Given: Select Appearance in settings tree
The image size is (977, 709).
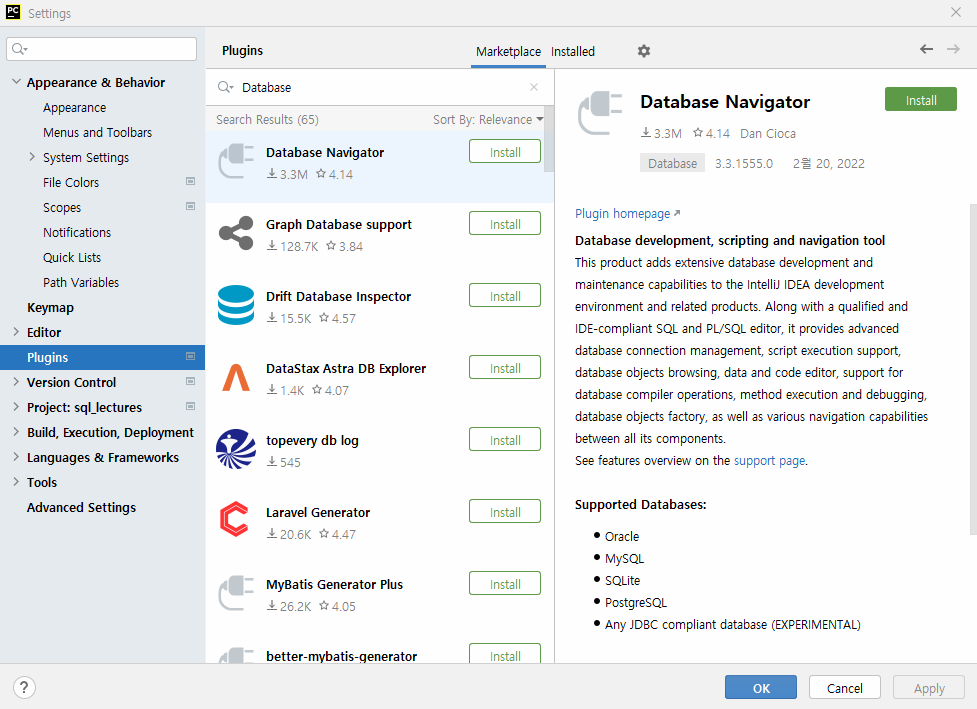Looking at the screenshot, I should click(x=75, y=108).
